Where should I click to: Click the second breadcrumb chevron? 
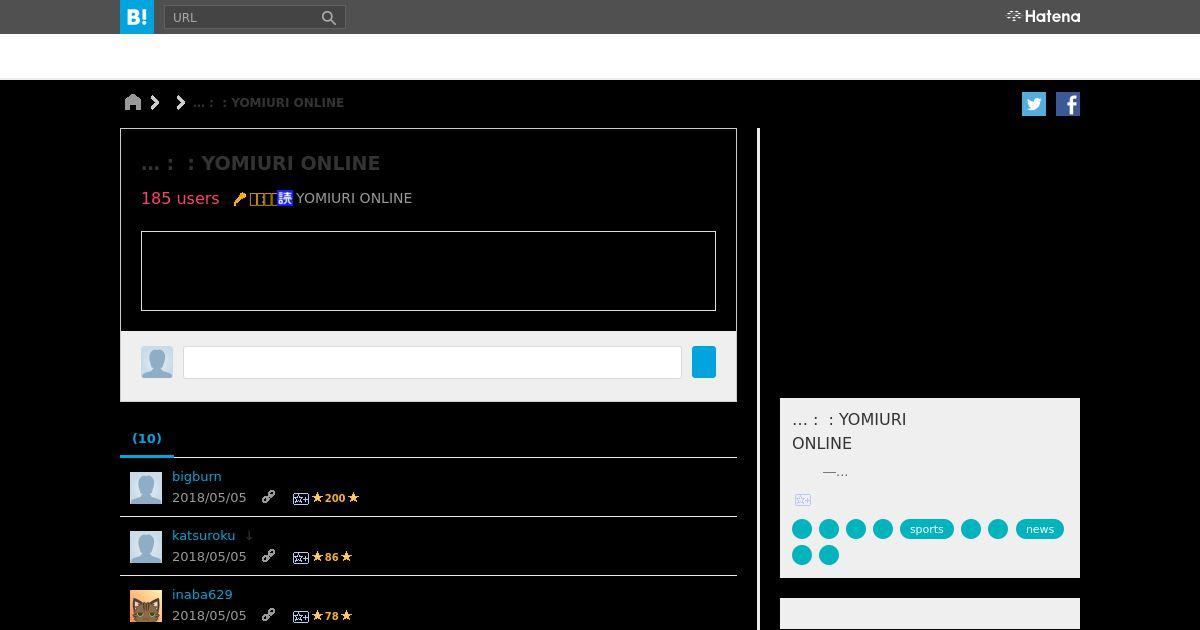(180, 102)
